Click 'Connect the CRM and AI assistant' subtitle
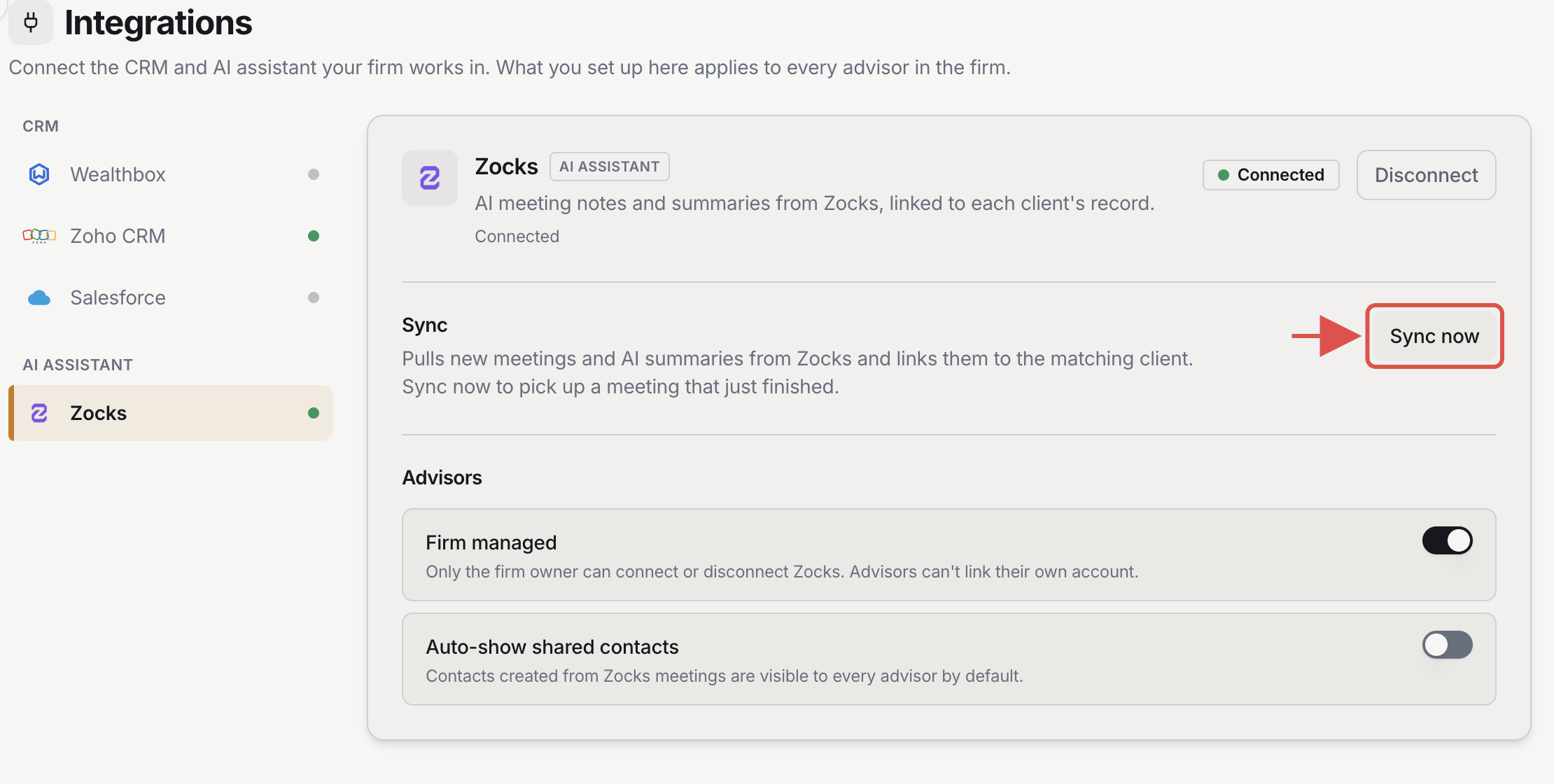Image resolution: width=1554 pixels, height=784 pixels. click(x=510, y=67)
